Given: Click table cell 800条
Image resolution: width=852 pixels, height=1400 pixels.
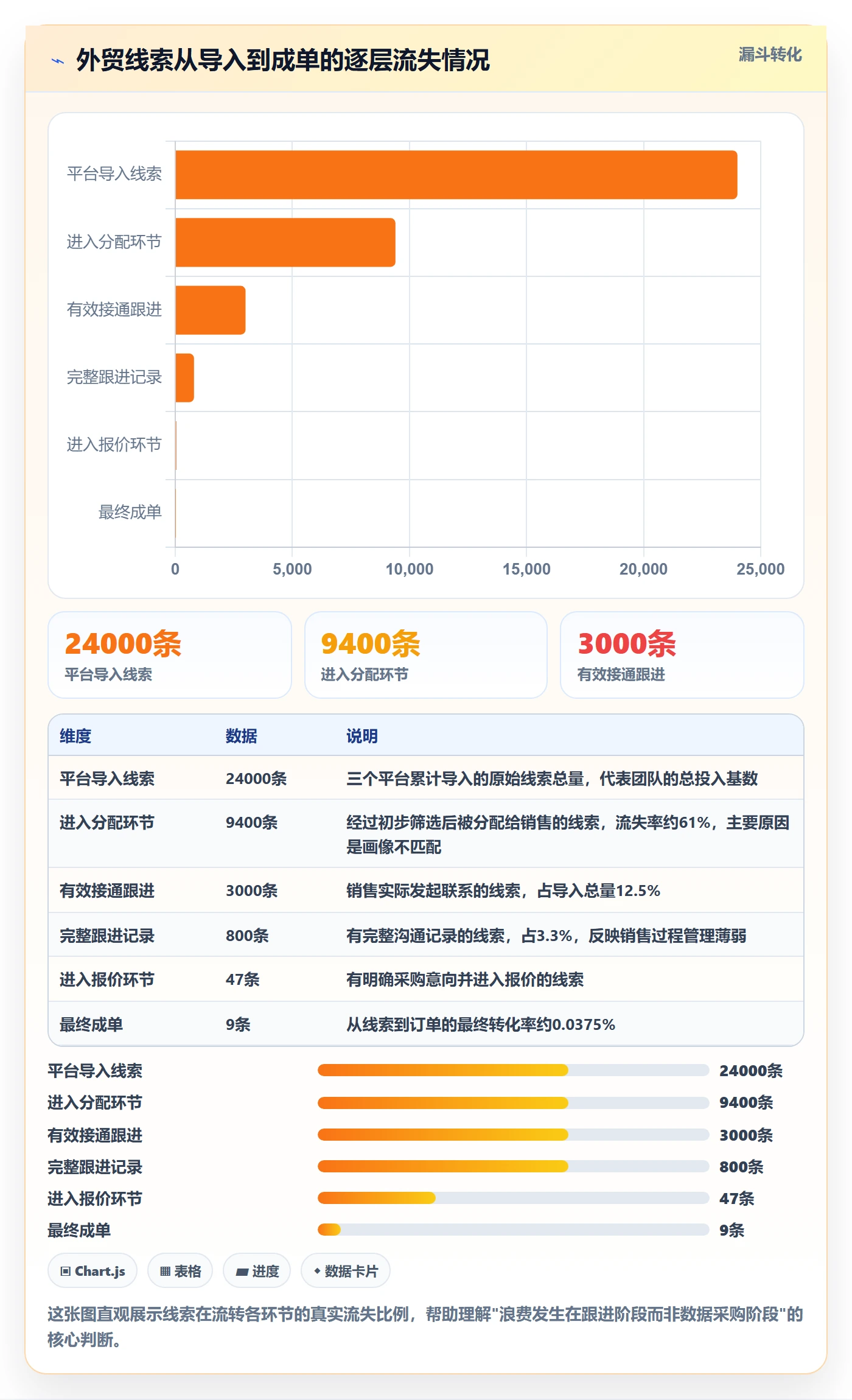Looking at the screenshot, I should click(x=247, y=936).
